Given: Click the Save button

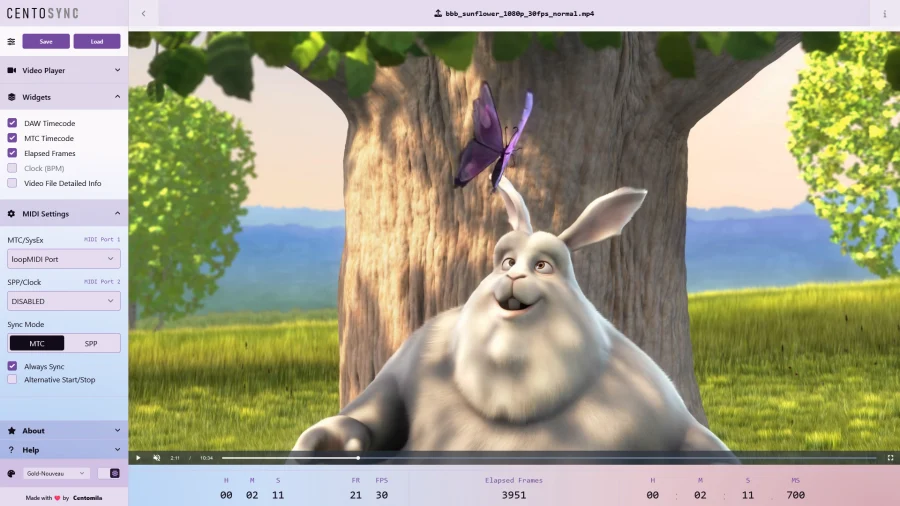Looking at the screenshot, I should point(46,41).
